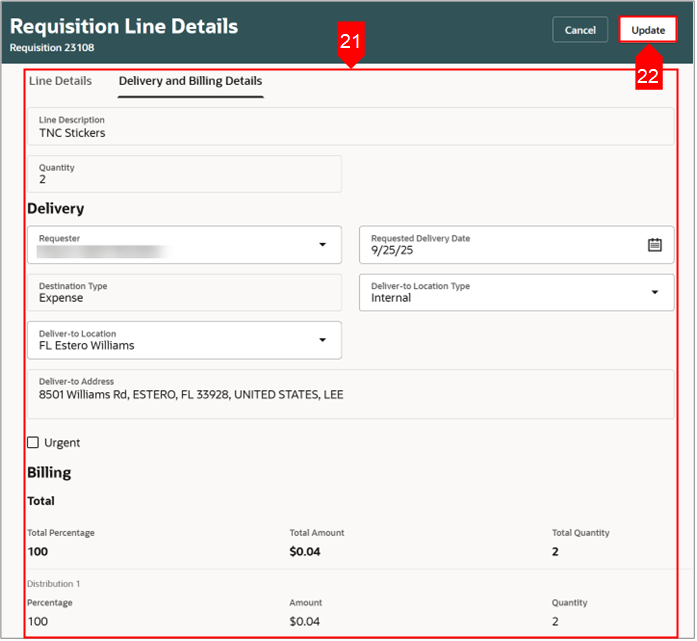Click the Internal location type value
This screenshot has width=697, height=641.
392,298
